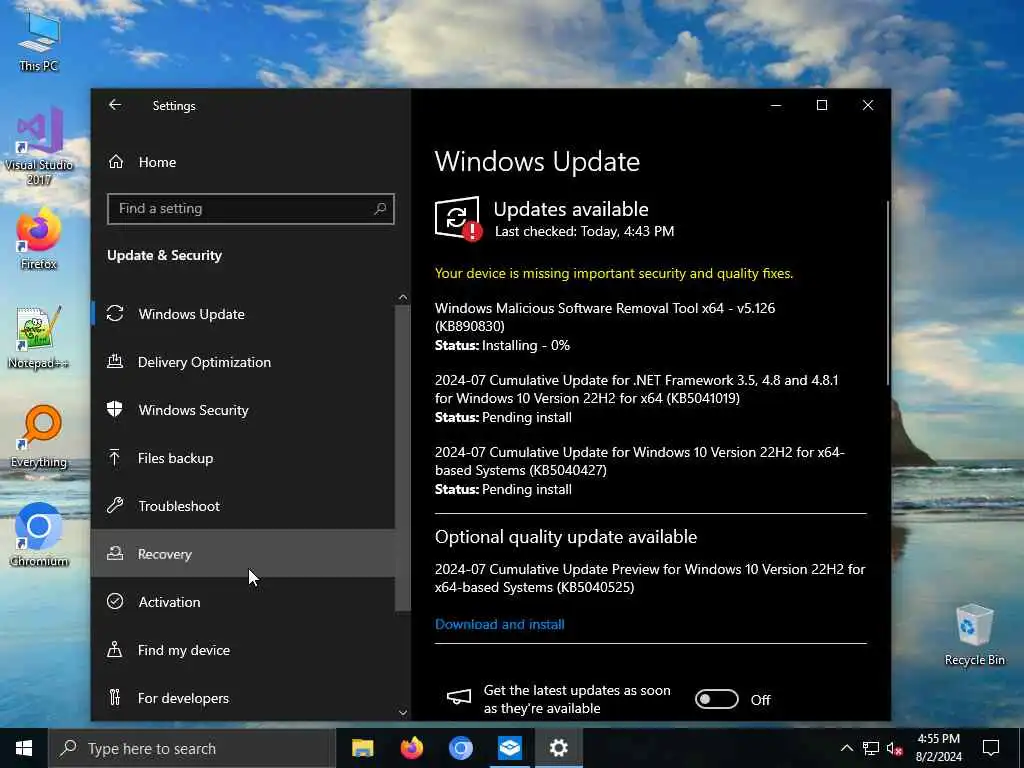Open the notification center icon
The width and height of the screenshot is (1024, 768).
(x=991, y=748)
